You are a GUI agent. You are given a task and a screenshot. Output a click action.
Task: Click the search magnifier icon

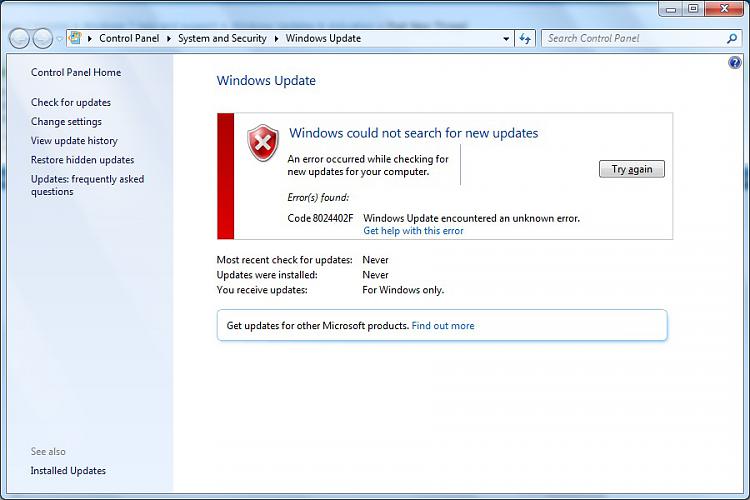[732, 38]
